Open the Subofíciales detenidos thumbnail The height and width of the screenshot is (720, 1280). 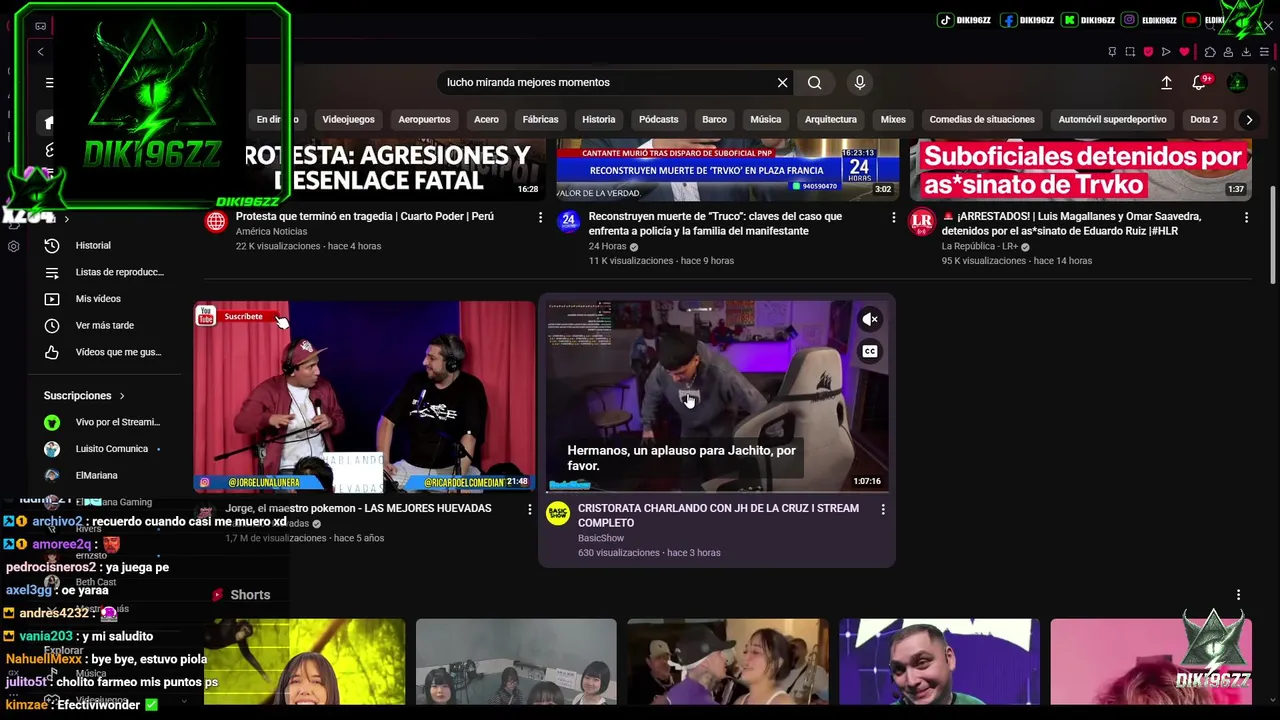click(x=1081, y=170)
